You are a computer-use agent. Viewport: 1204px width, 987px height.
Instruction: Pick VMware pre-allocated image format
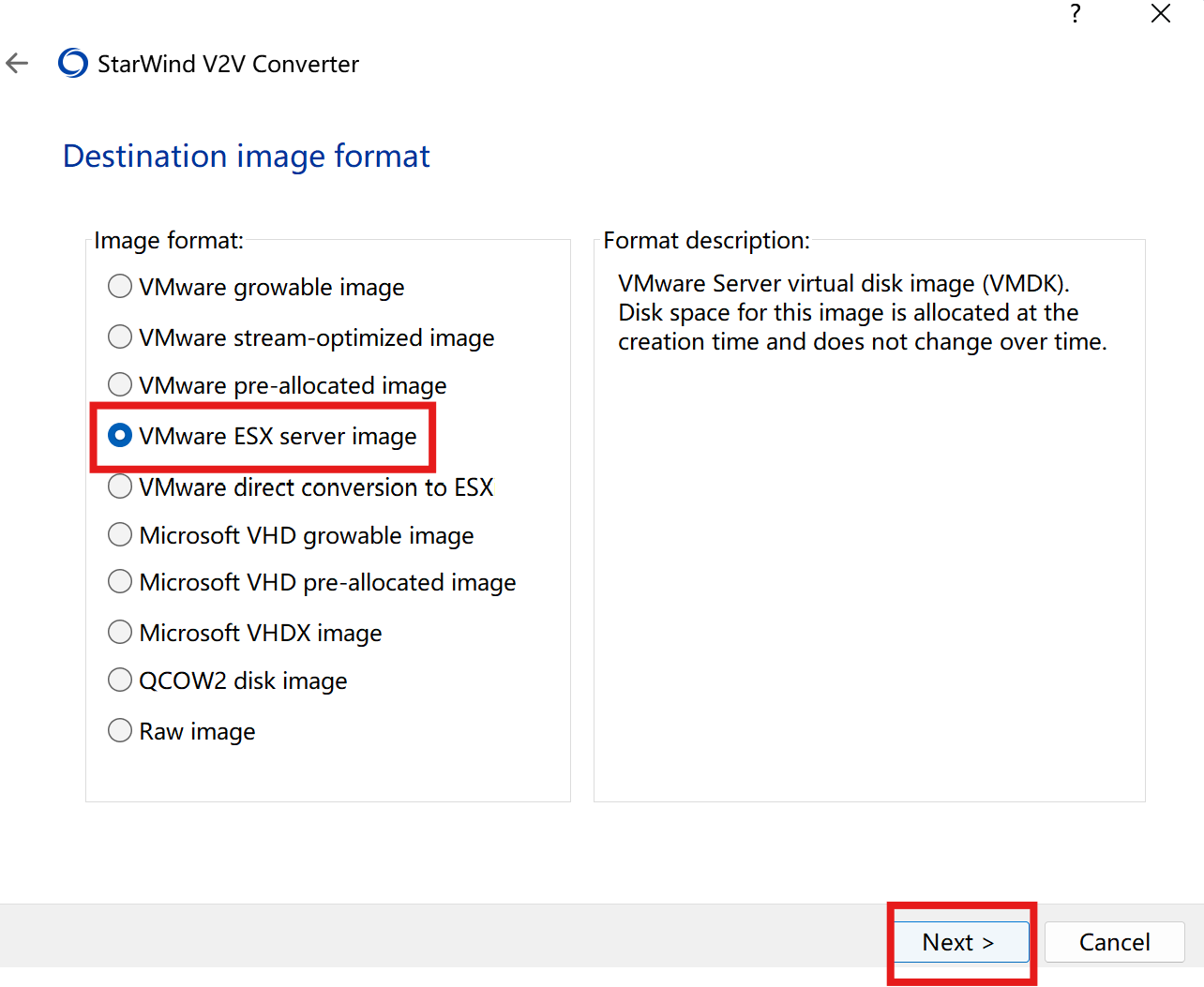(x=278, y=385)
